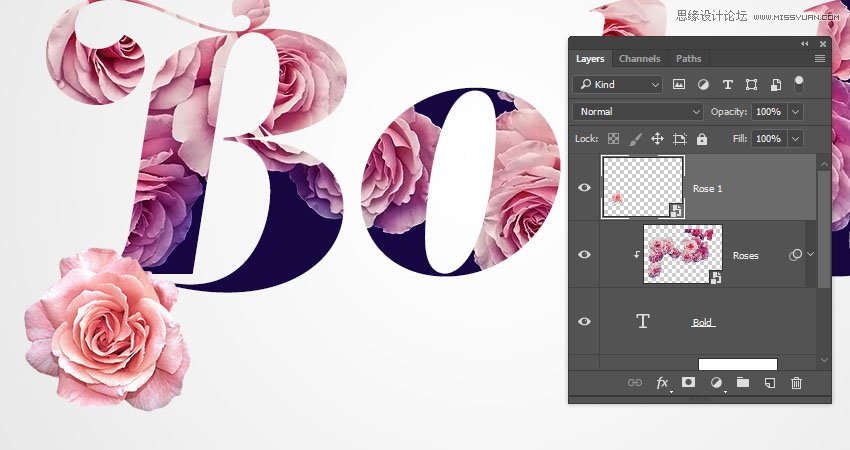Switch to the Layers tab
Screen dimensions: 850x450
click(590, 59)
